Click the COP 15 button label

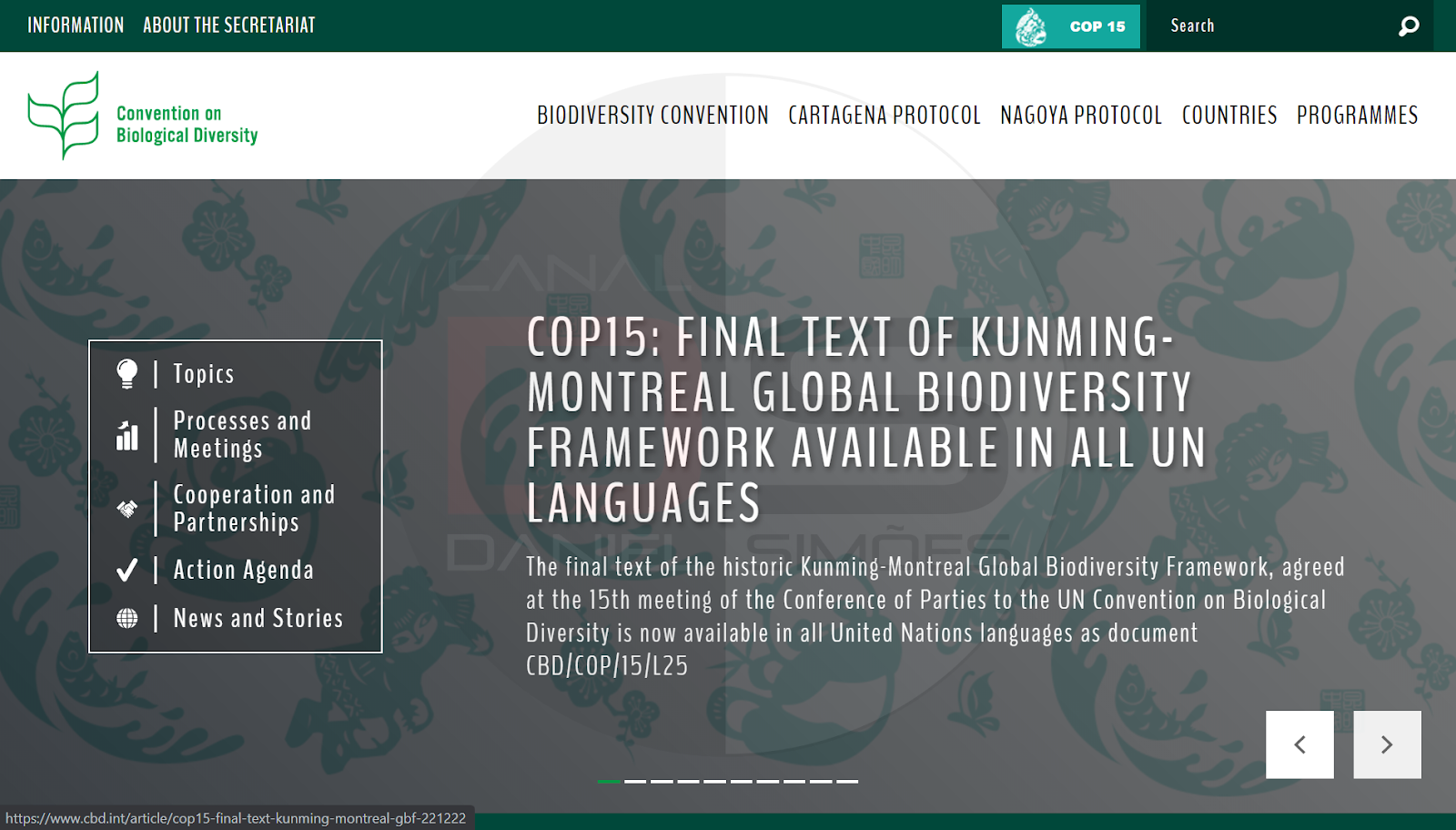[x=1097, y=26]
